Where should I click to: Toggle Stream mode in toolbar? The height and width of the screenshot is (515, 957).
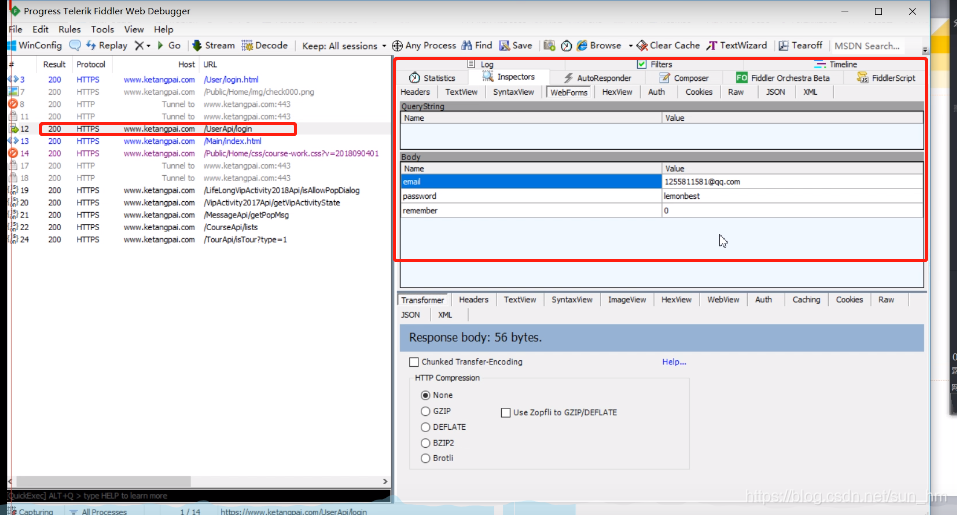[x=214, y=46]
